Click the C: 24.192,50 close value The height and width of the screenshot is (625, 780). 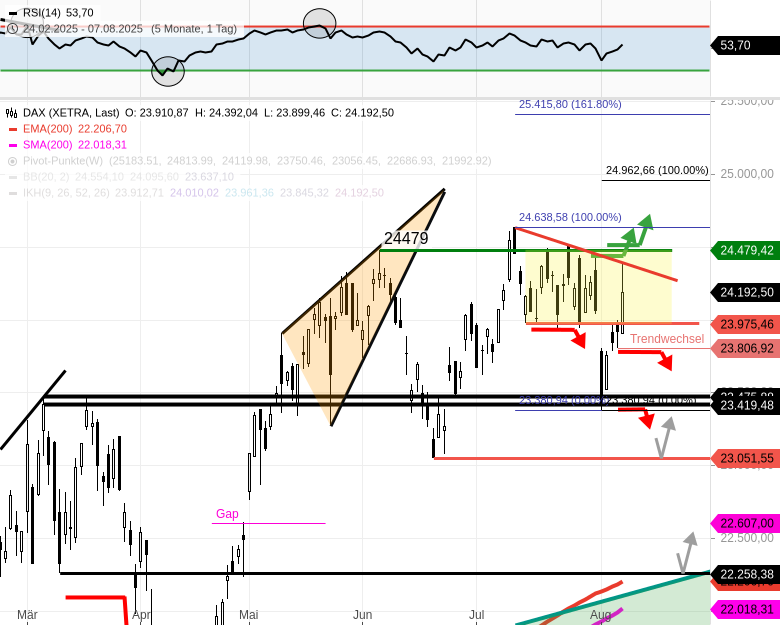point(363,113)
